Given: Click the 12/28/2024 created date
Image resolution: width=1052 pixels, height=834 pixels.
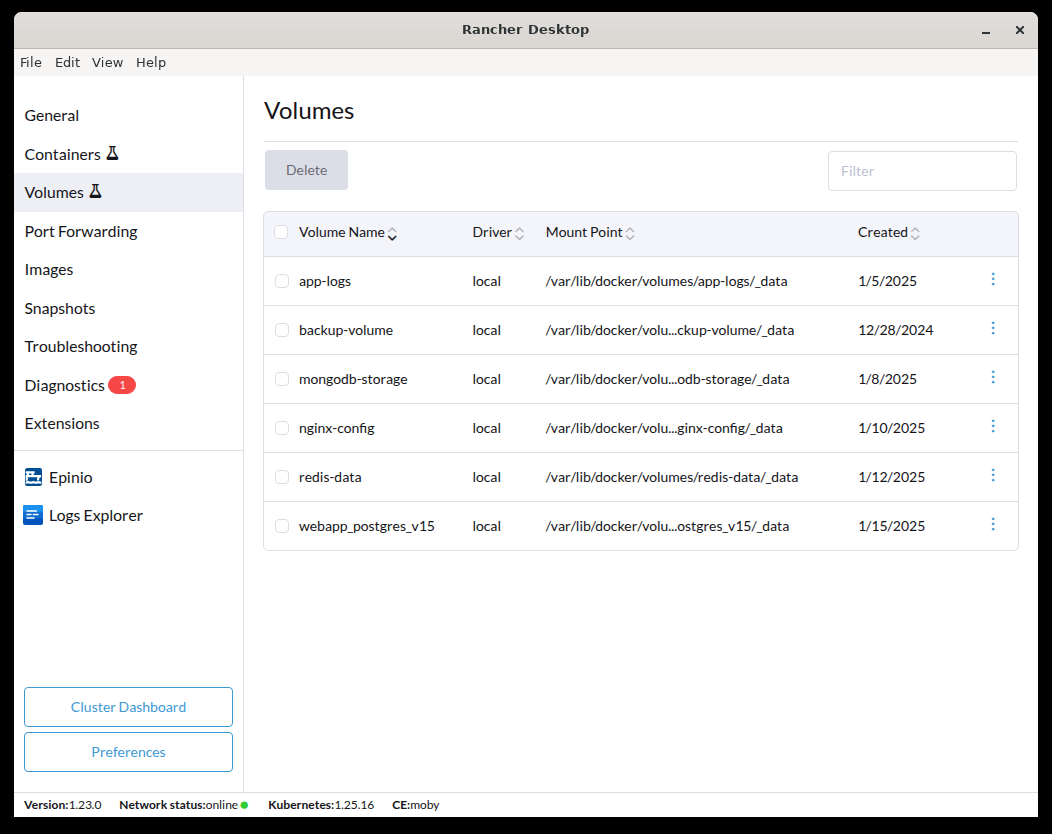Looking at the screenshot, I should coord(896,330).
